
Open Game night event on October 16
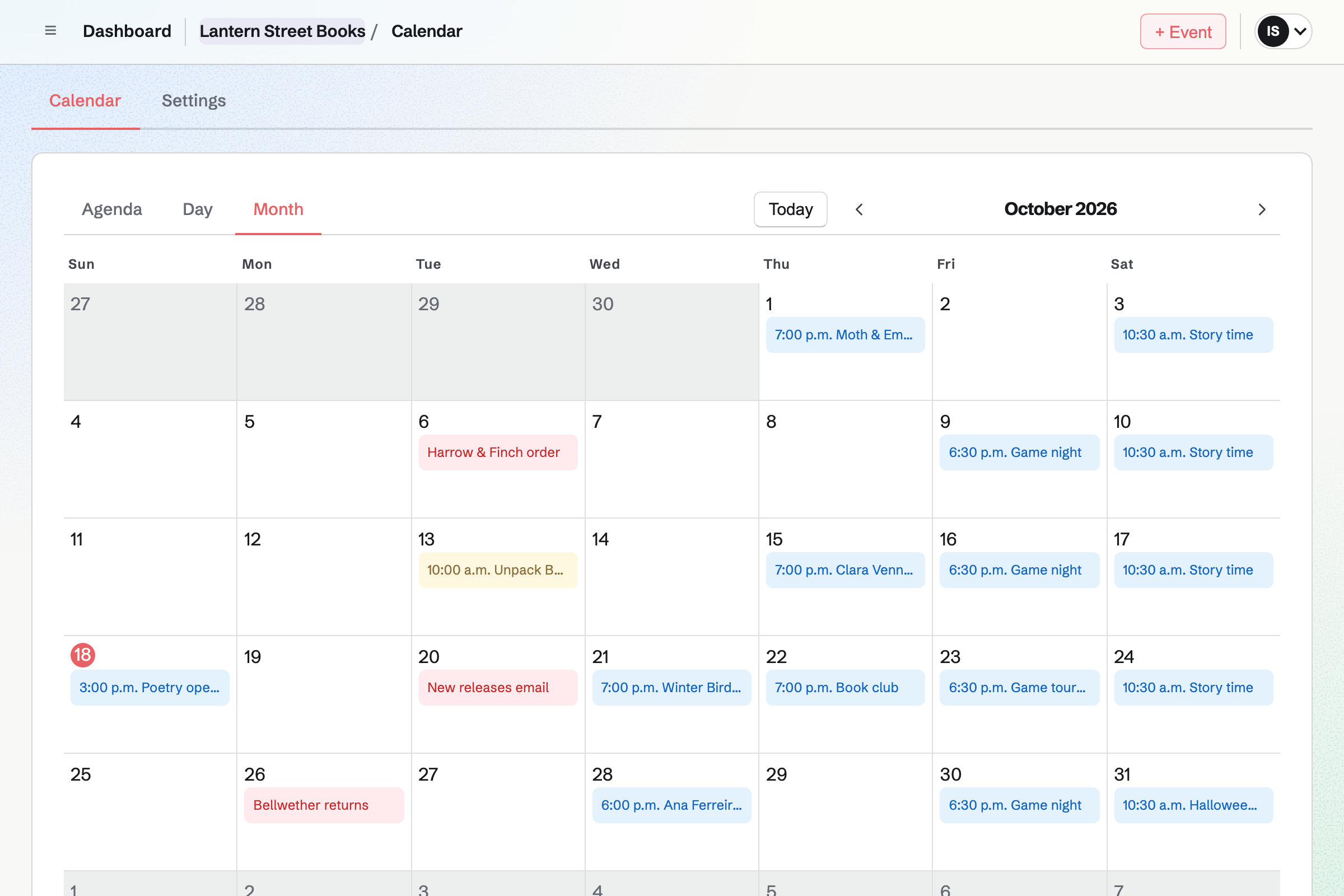[x=1019, y=570]
